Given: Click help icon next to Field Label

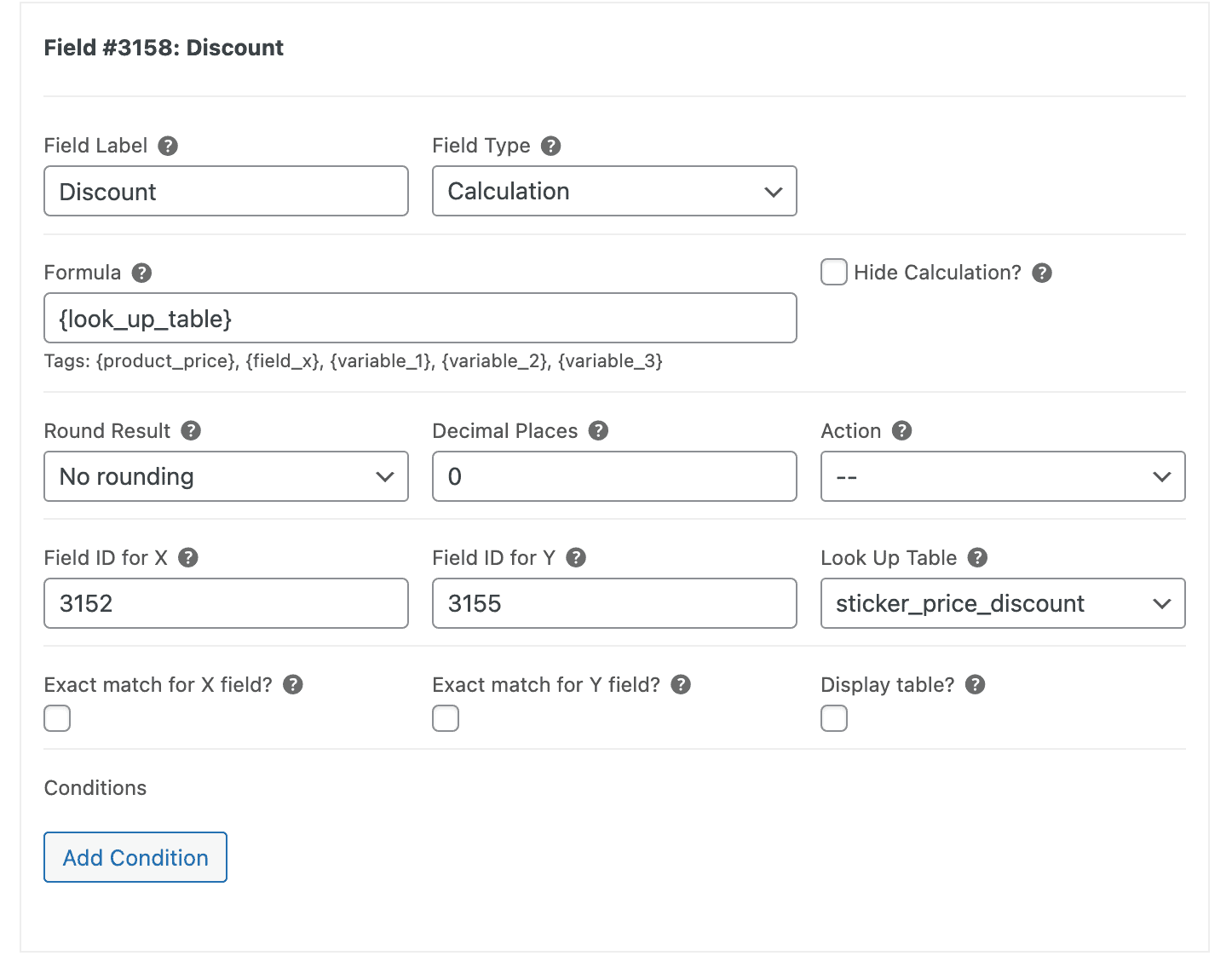Looking at the screenshot, I should [168, 146].
